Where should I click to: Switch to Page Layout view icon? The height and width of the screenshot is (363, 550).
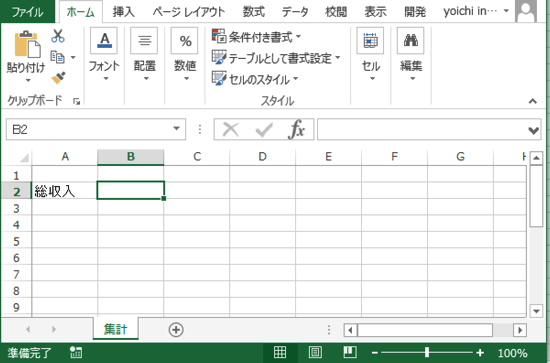[x=315, y=352]
